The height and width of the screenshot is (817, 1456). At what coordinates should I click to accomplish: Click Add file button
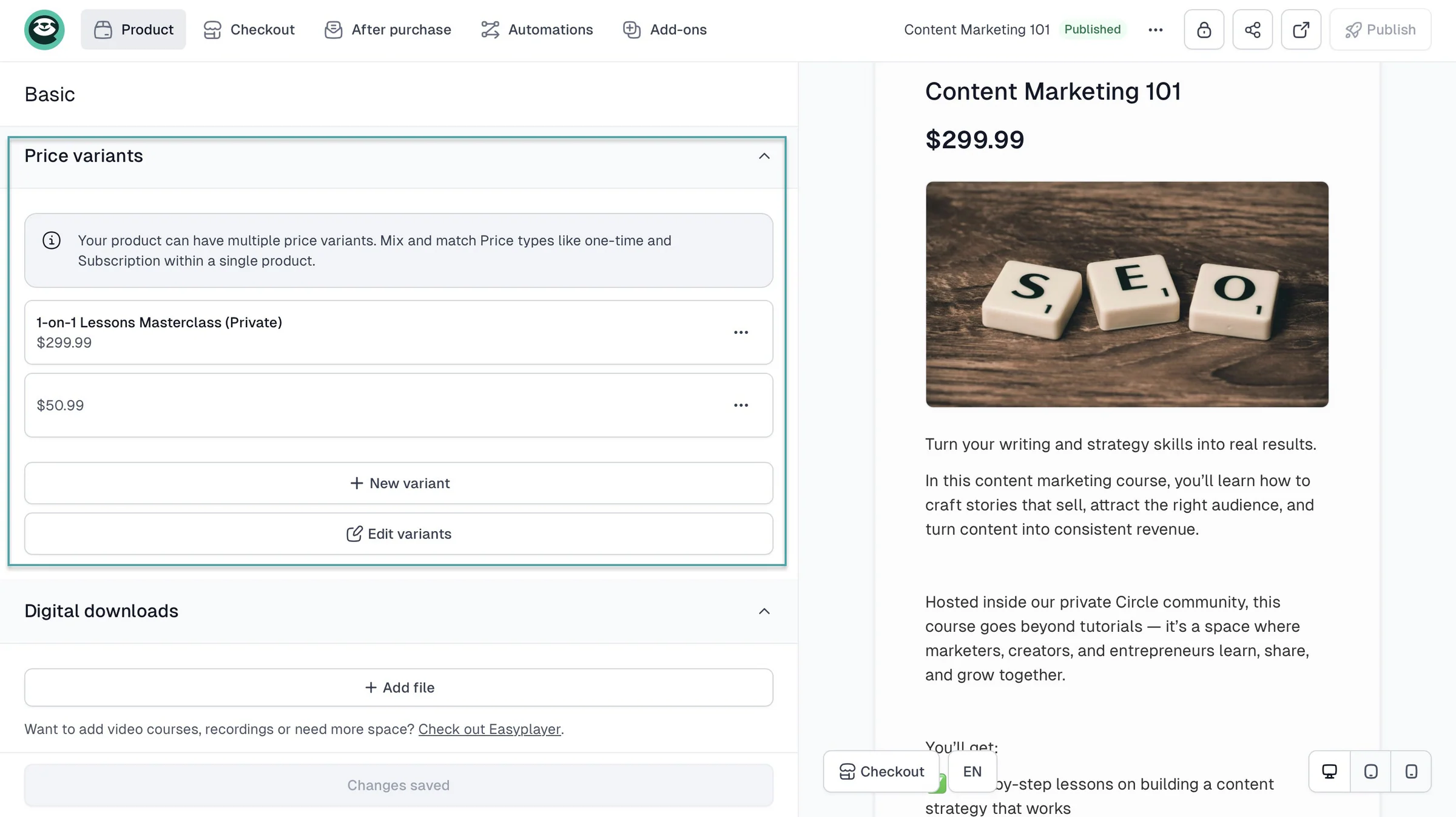[x=399, y=688]
